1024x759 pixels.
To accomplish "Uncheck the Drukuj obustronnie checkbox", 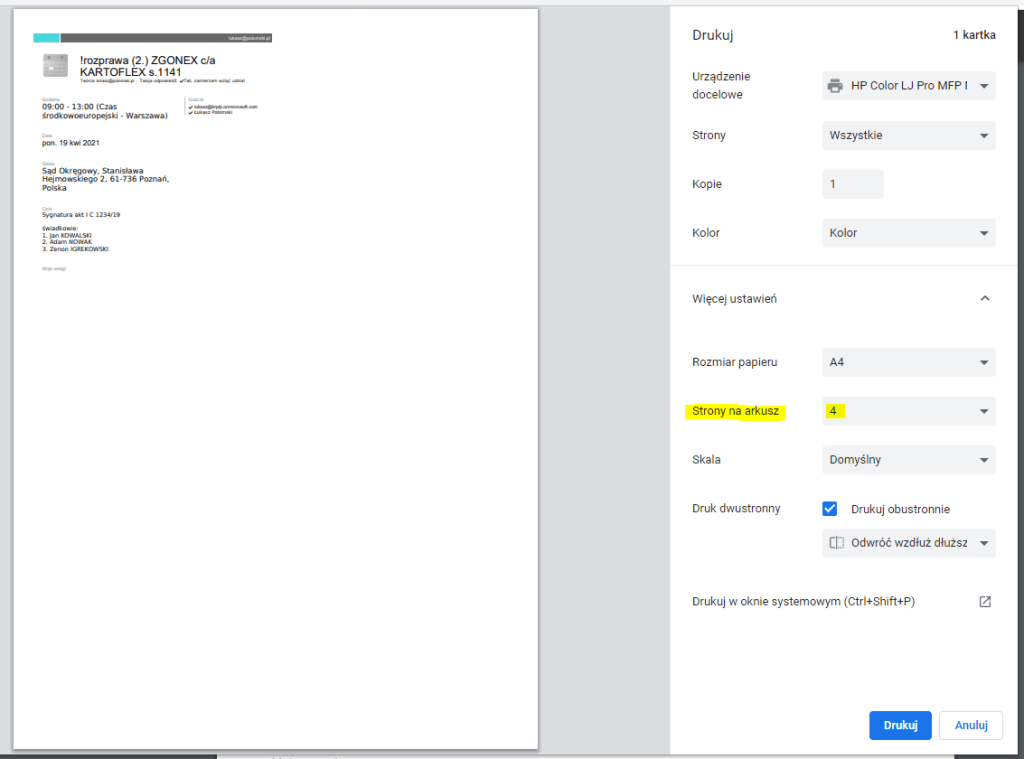I will (x=829, y=508).
